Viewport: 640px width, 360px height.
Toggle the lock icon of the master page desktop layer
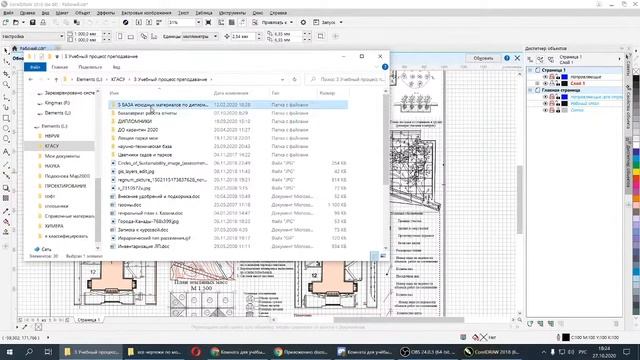[558, 103]
